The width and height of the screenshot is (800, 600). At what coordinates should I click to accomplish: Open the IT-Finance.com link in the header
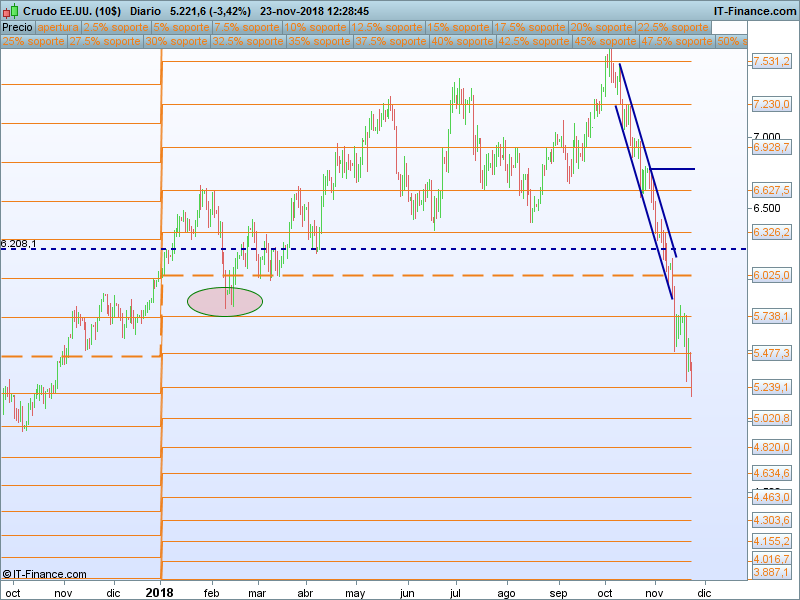[x=754, y=10]
